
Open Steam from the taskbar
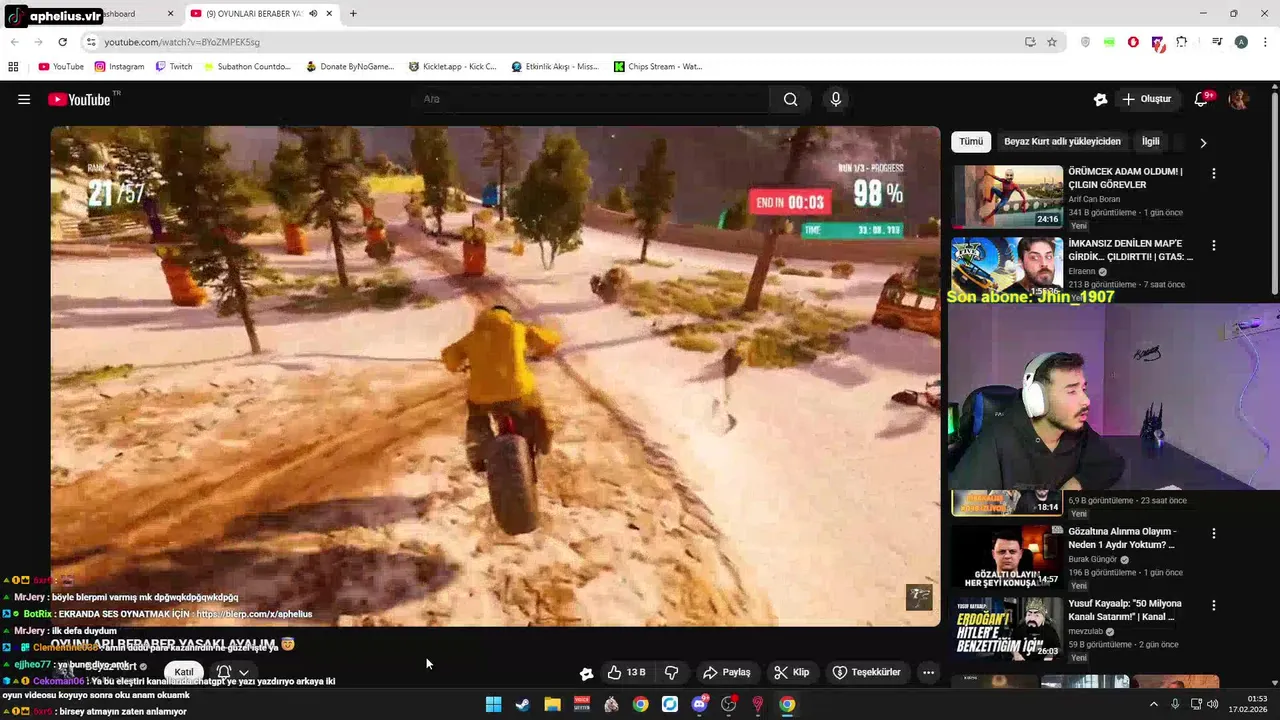(522, 704)
